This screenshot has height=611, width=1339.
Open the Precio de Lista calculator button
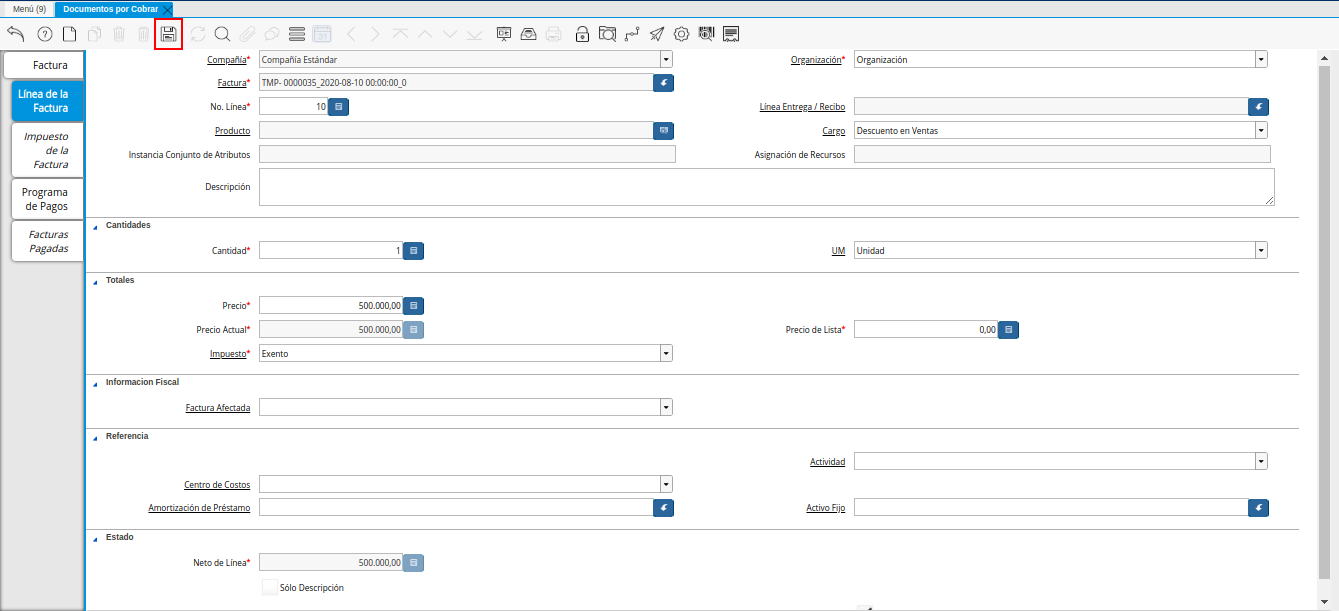[1009, 329]
